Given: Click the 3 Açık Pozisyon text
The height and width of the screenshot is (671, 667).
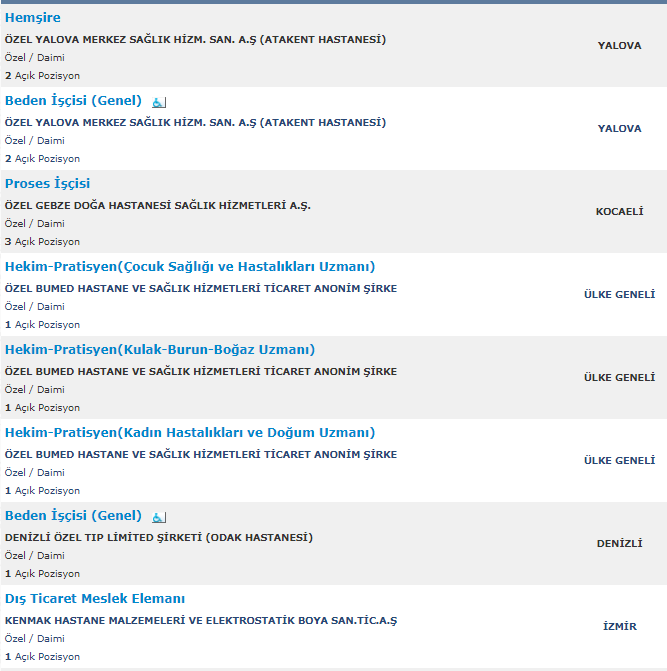Looking at the screenshot, I should [42, 242].
